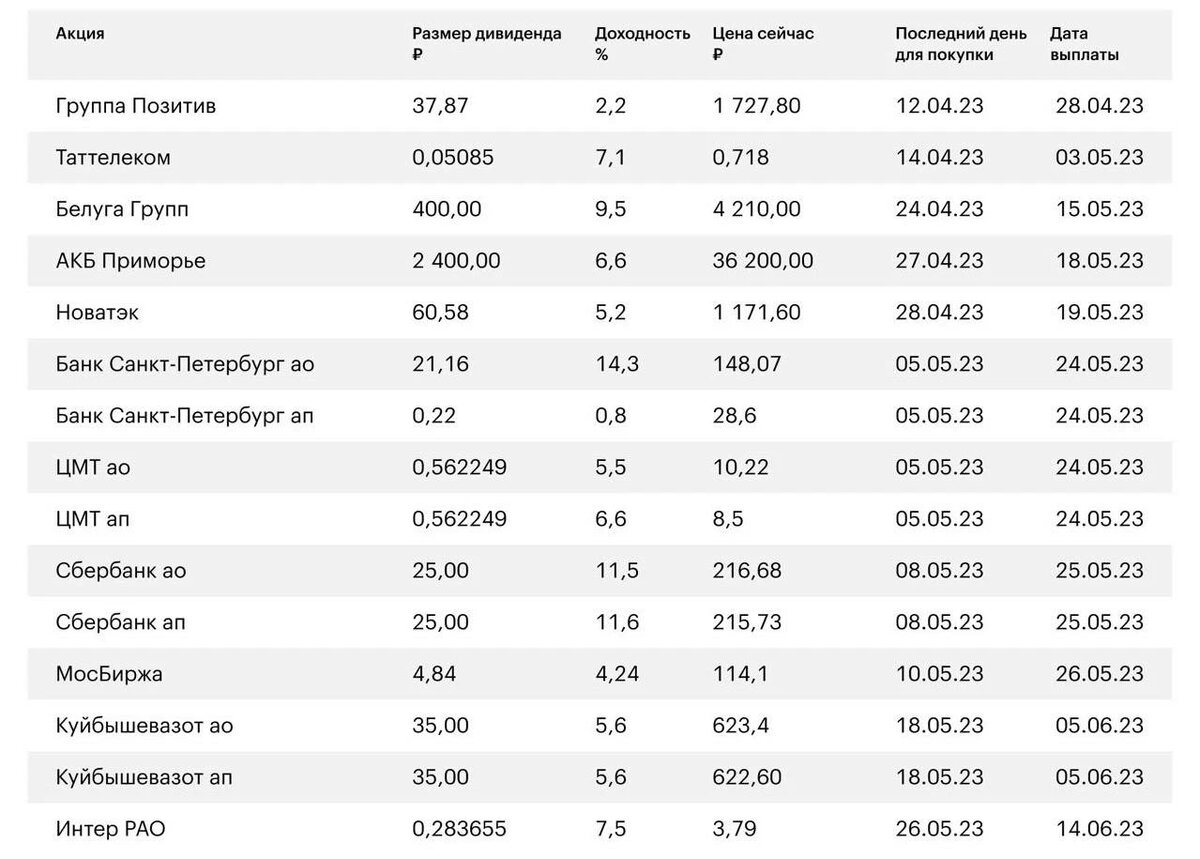Click the ЦМТ ао dividend value 0,562249

click(x=460, y=468)
